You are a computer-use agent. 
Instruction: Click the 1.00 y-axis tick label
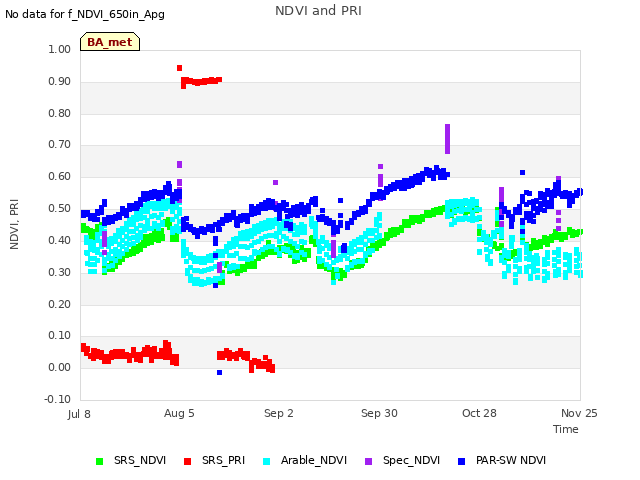point(60,49)
